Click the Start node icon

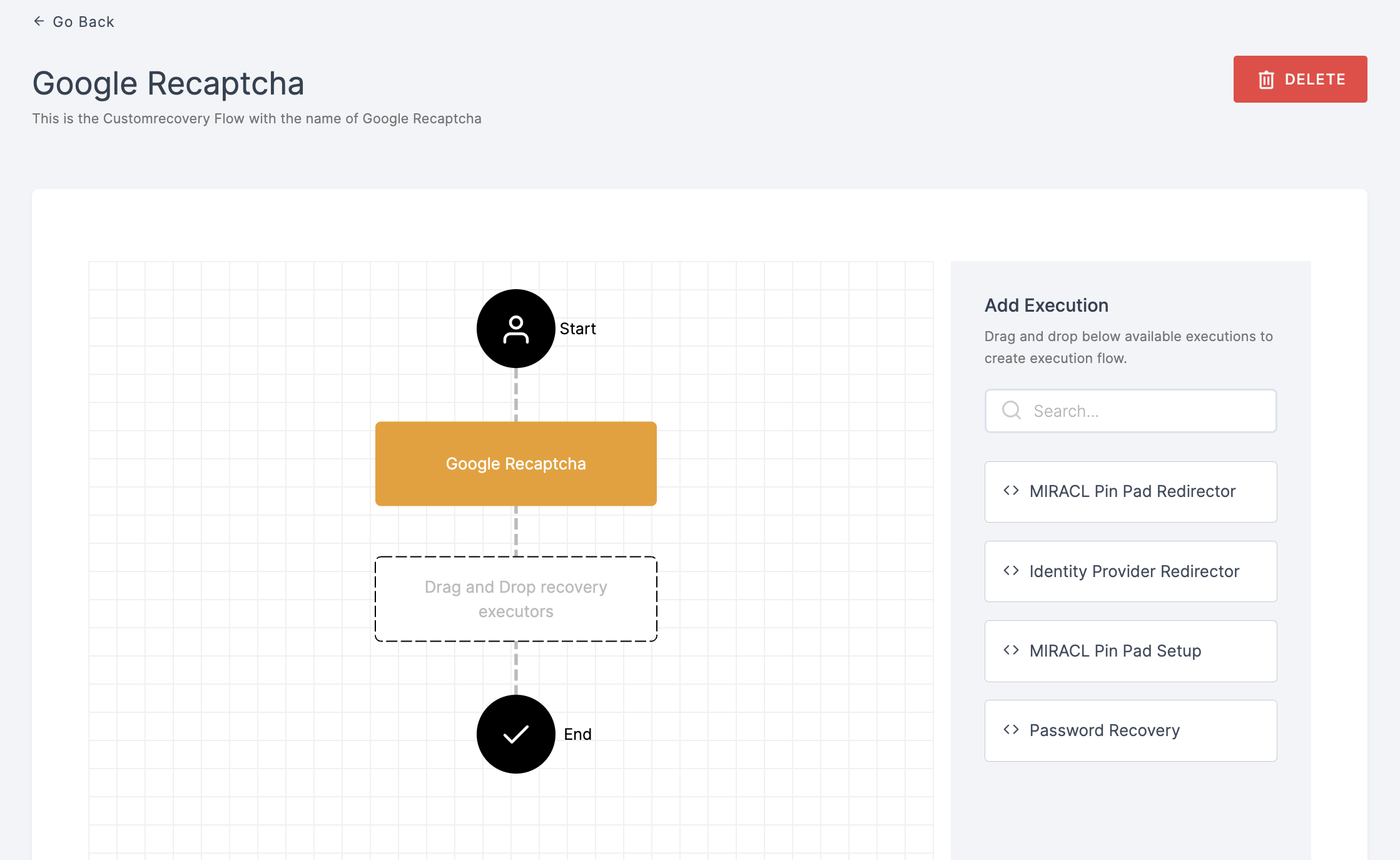[x=516, y=328]
